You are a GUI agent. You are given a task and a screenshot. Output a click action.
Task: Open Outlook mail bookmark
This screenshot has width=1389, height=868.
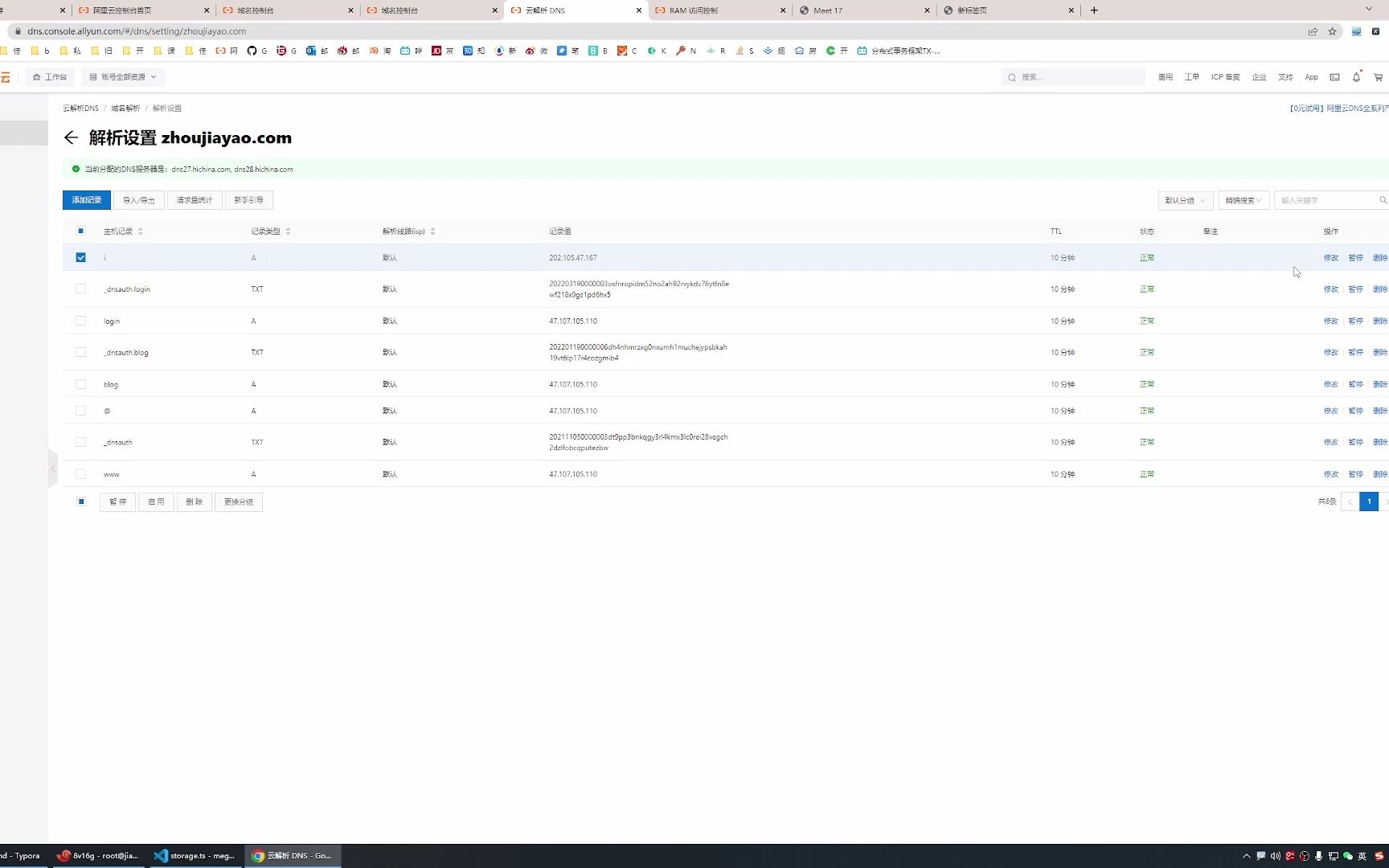click(x=317, y=51)
